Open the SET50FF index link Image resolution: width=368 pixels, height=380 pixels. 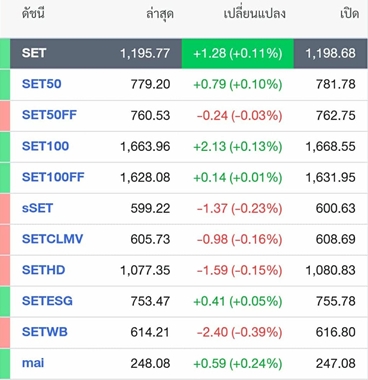pos(49,115)
